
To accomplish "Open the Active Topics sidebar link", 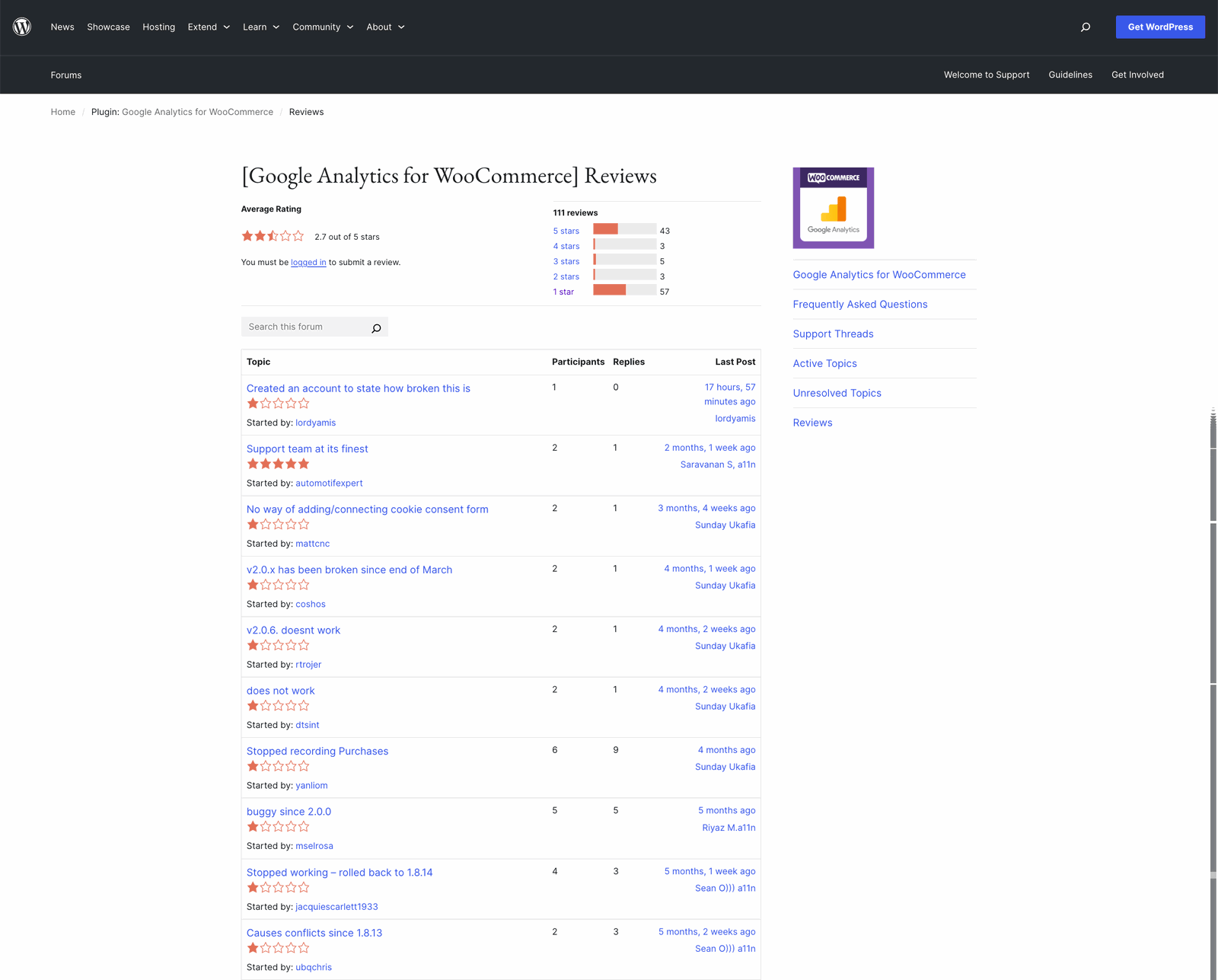I will click(824, 363).
